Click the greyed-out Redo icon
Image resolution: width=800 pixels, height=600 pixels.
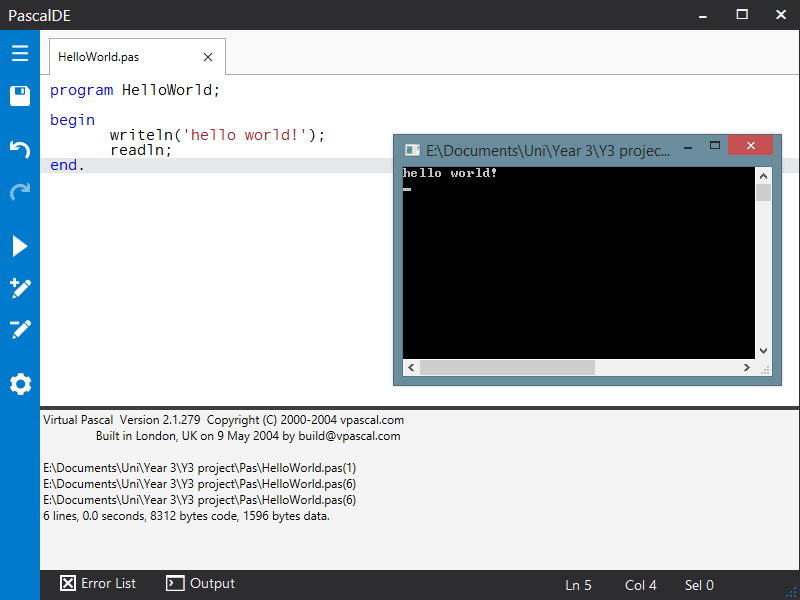[x=20, y=193]
